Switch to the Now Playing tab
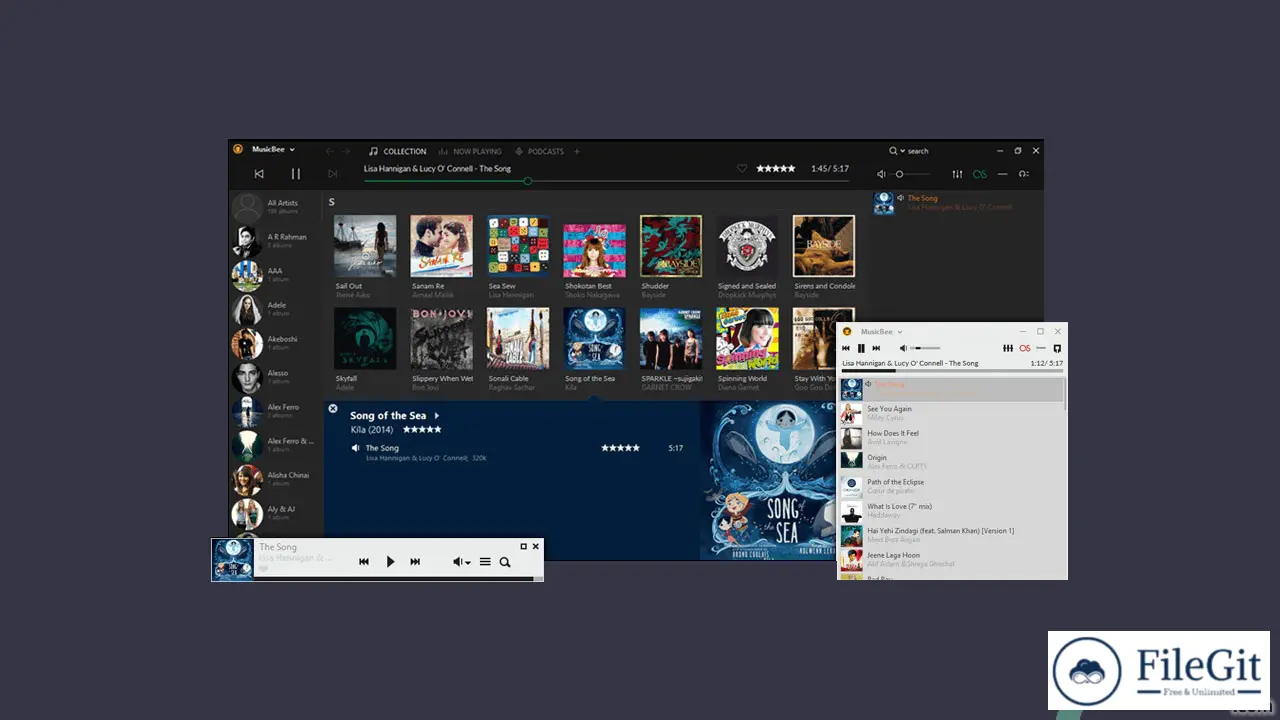 (470, 151)
